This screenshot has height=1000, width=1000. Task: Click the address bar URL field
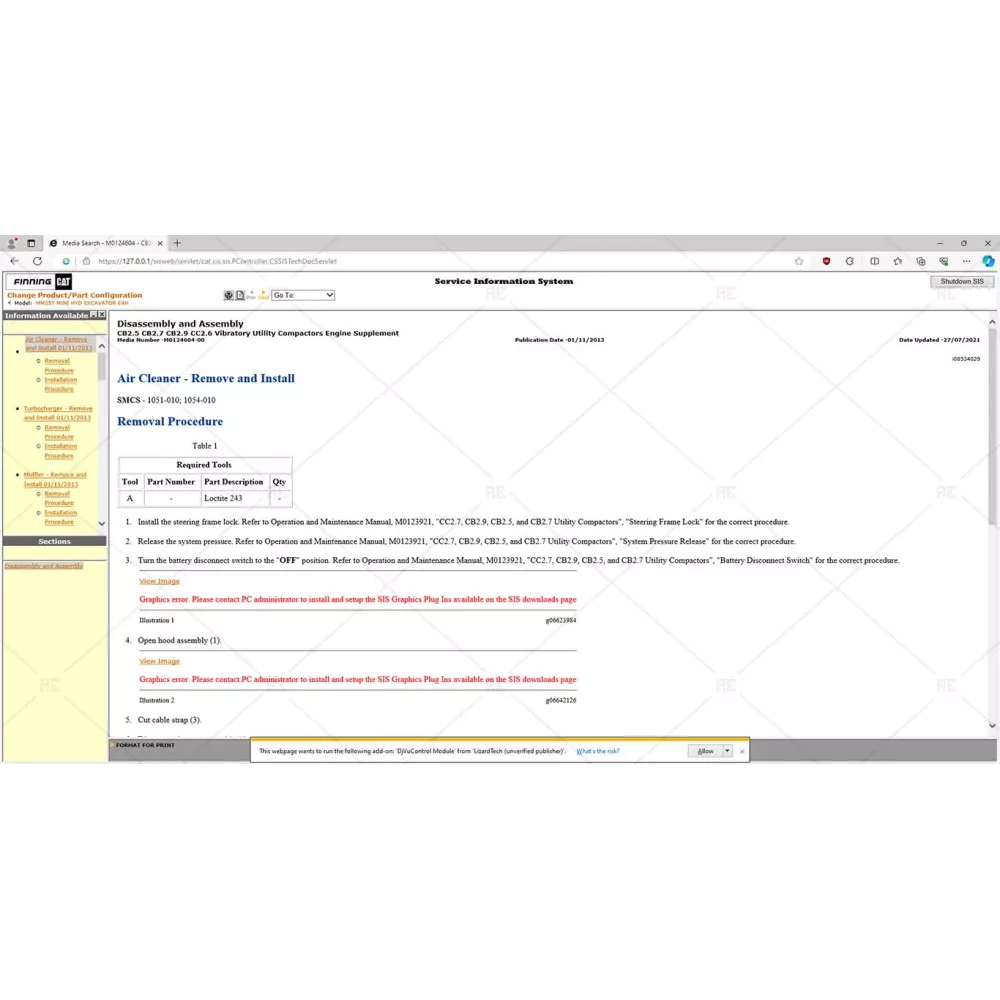pyautogui.click(x=400, y=261)
